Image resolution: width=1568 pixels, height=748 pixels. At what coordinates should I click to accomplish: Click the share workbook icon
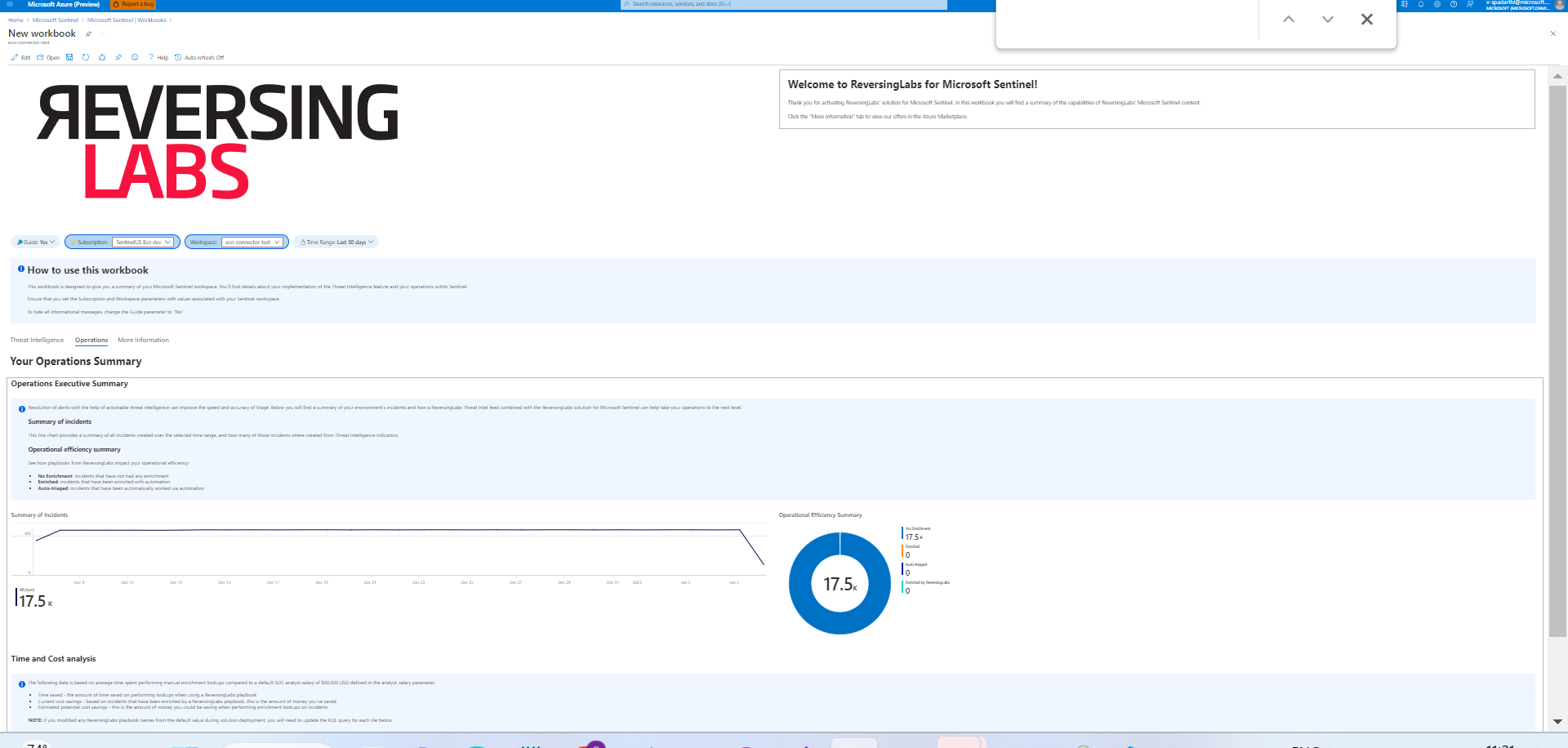tap(102, 58)
